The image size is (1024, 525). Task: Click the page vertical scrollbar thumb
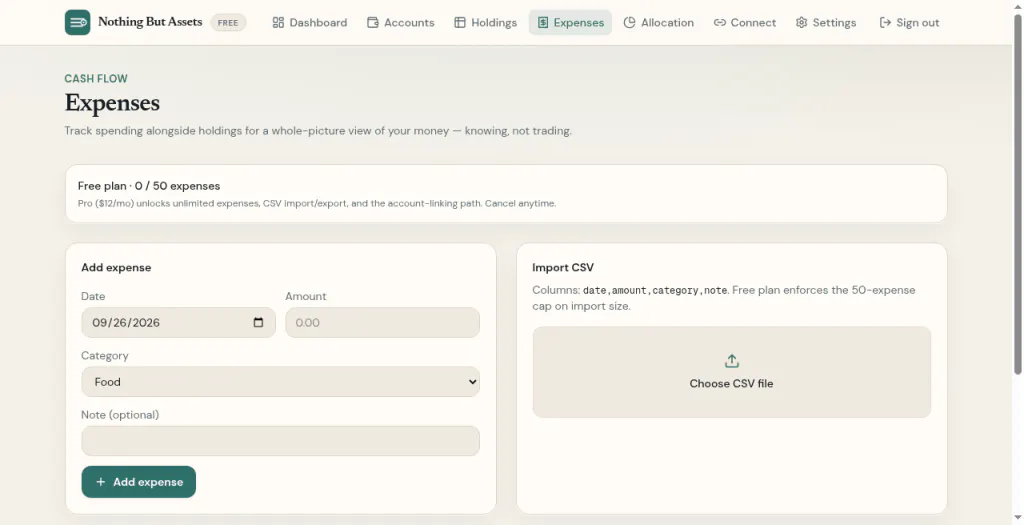pyautogui.click(x=1017, y=194)
